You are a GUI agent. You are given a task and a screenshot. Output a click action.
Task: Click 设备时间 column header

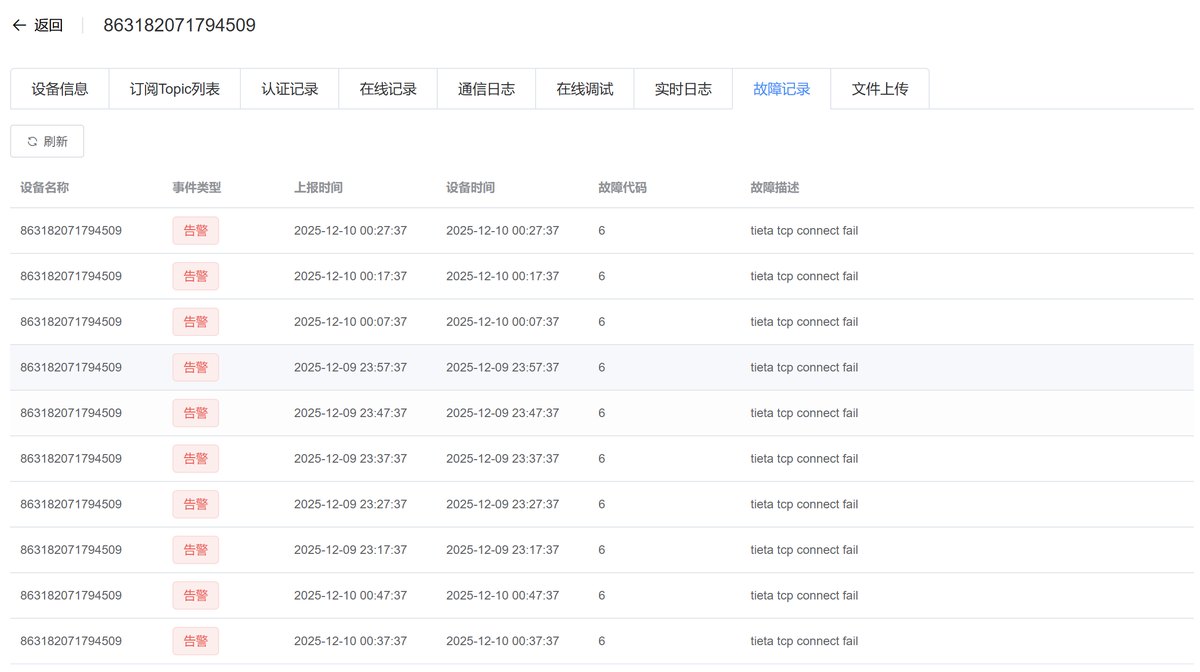point(470,188)
